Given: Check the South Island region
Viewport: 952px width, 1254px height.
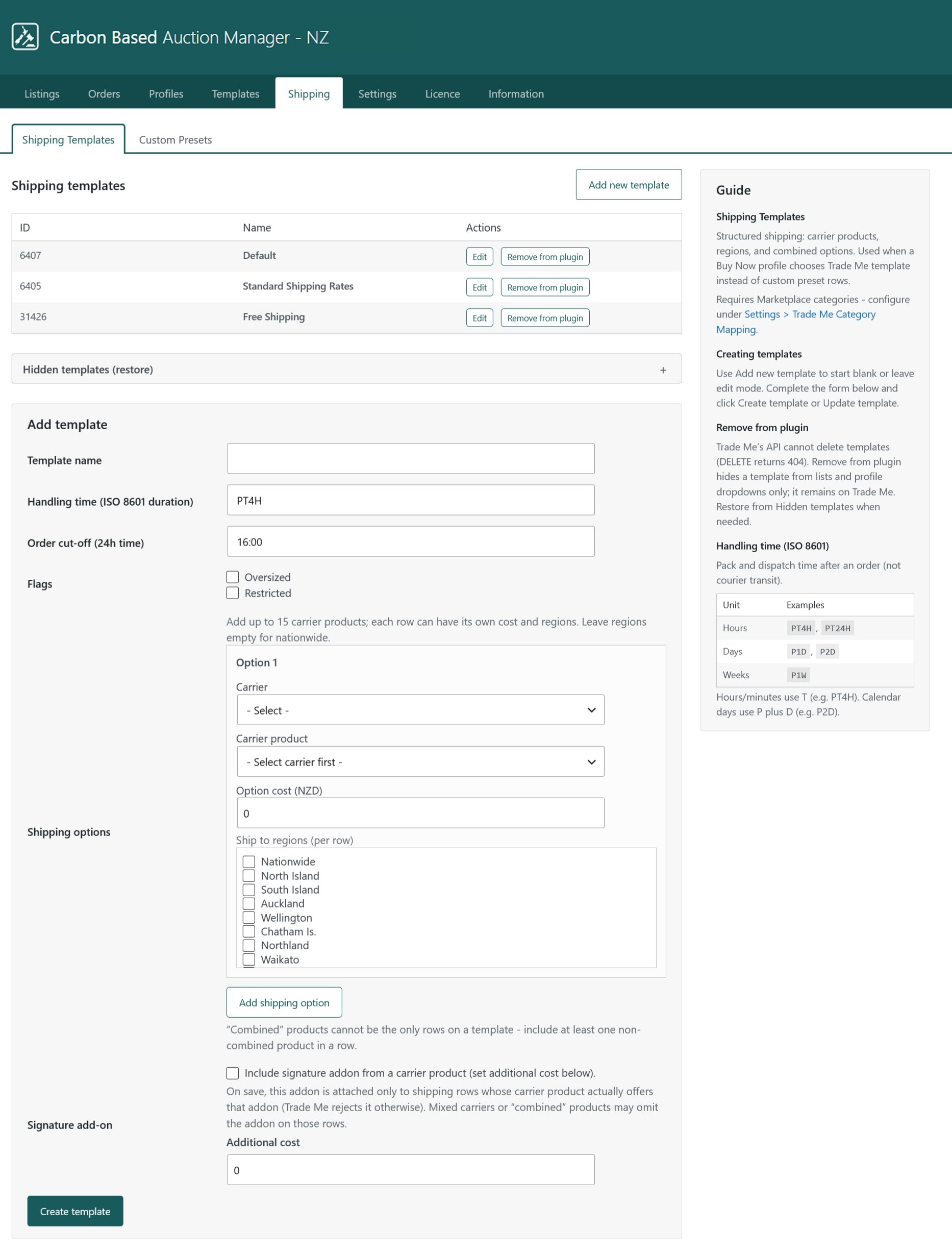Looking at the screenshot, I should coord(249,890).
